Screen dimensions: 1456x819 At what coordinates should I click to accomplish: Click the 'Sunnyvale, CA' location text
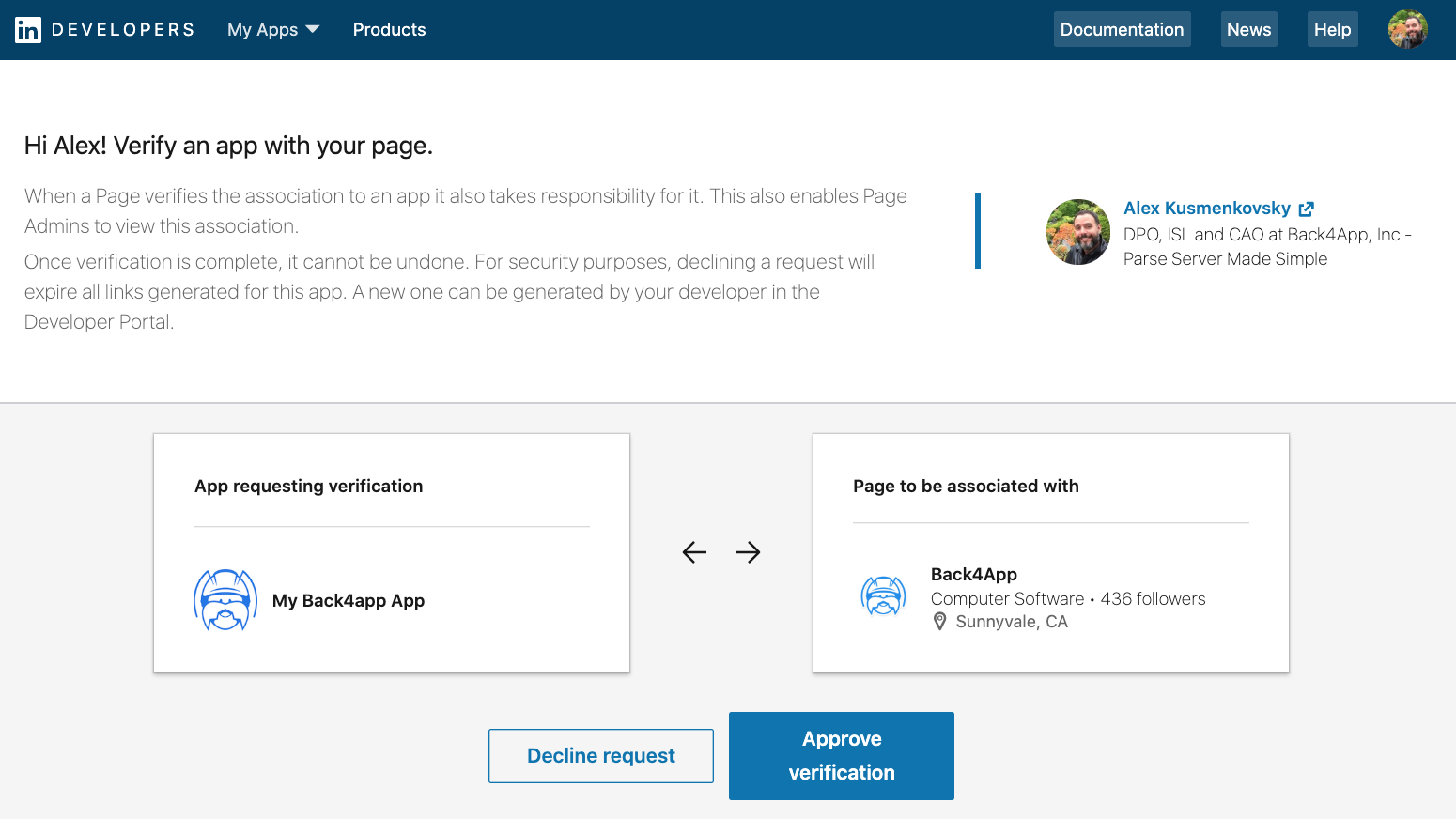tap(1012, 622)
